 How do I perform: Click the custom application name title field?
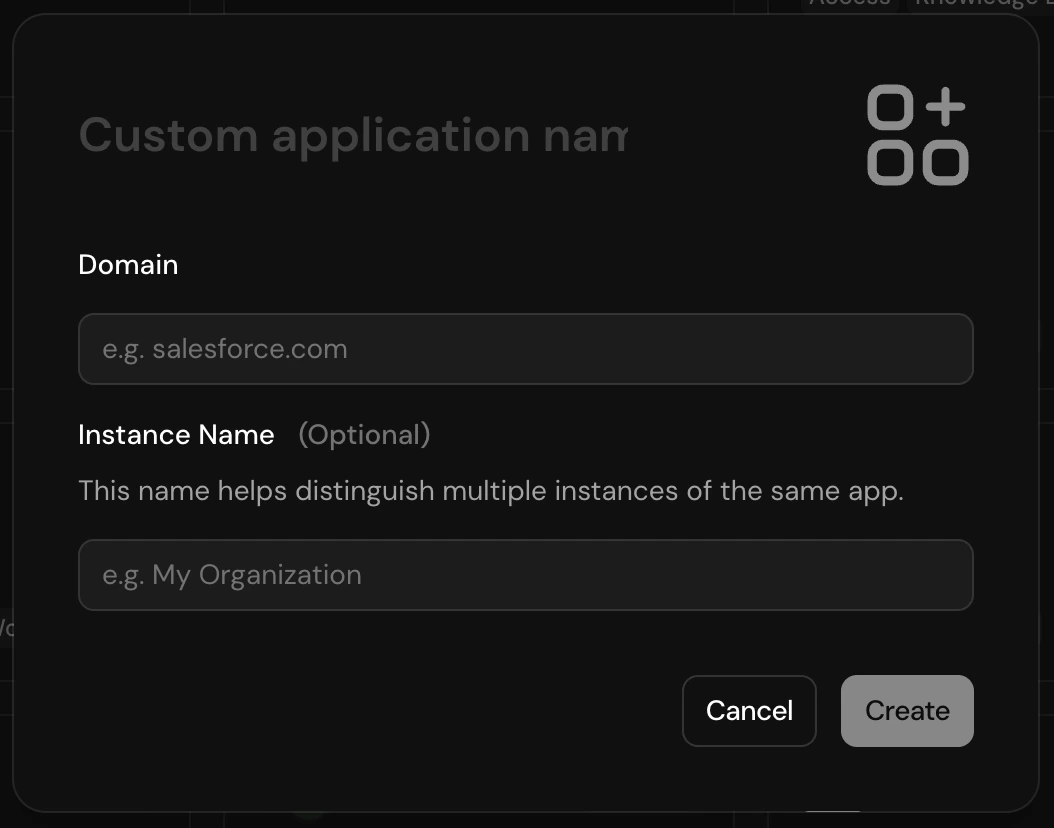pyautogui.click(x=353, y=135)
